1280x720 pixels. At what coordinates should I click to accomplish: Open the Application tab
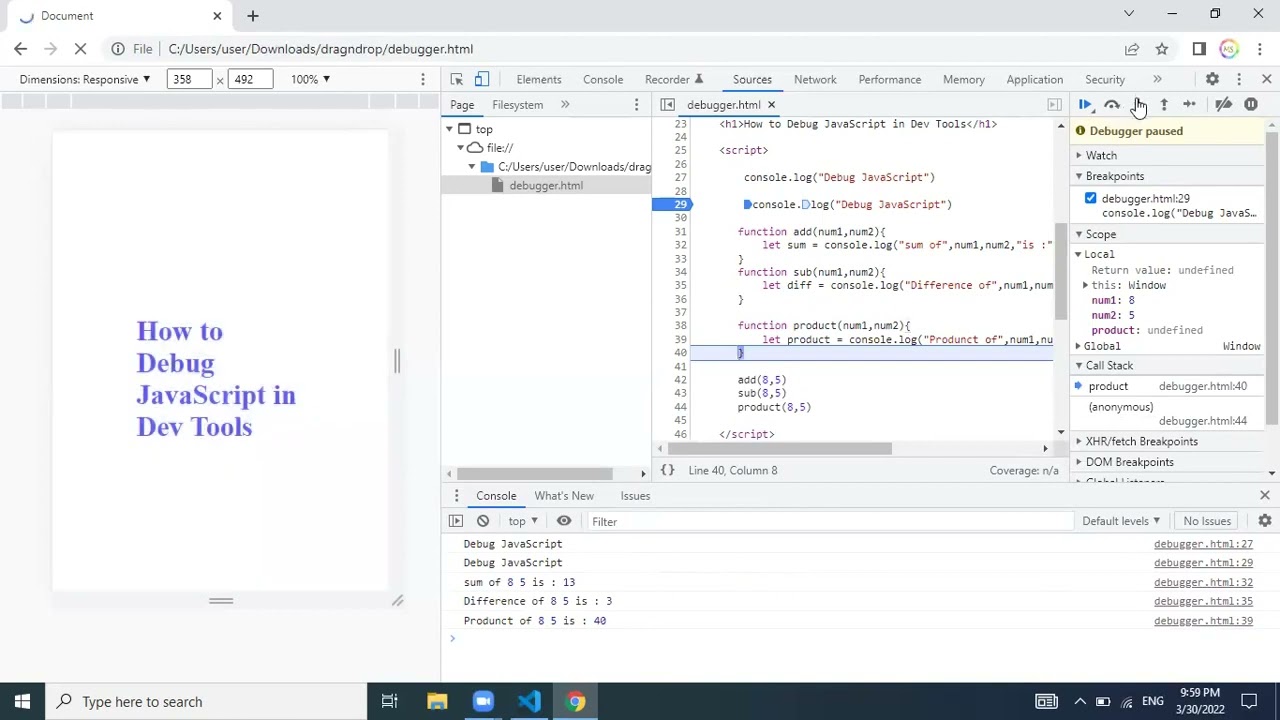click(1034, 79)
